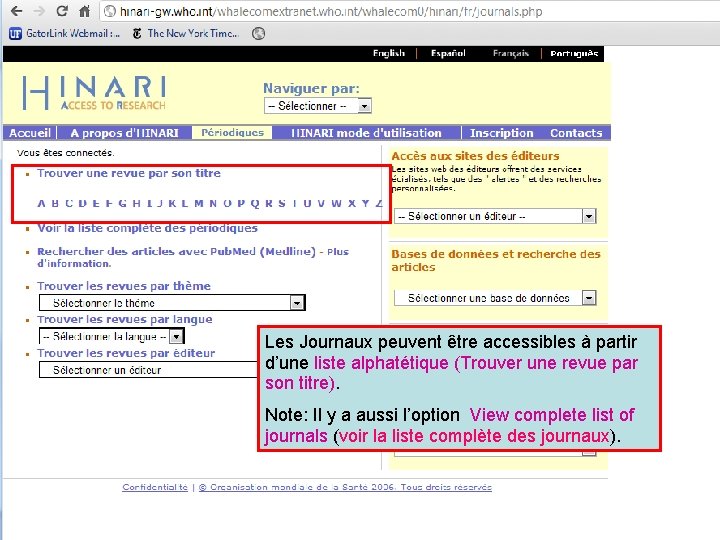Browse journals starting with letter X
This screenshot has height=540, width=720.
pos(352,203)
